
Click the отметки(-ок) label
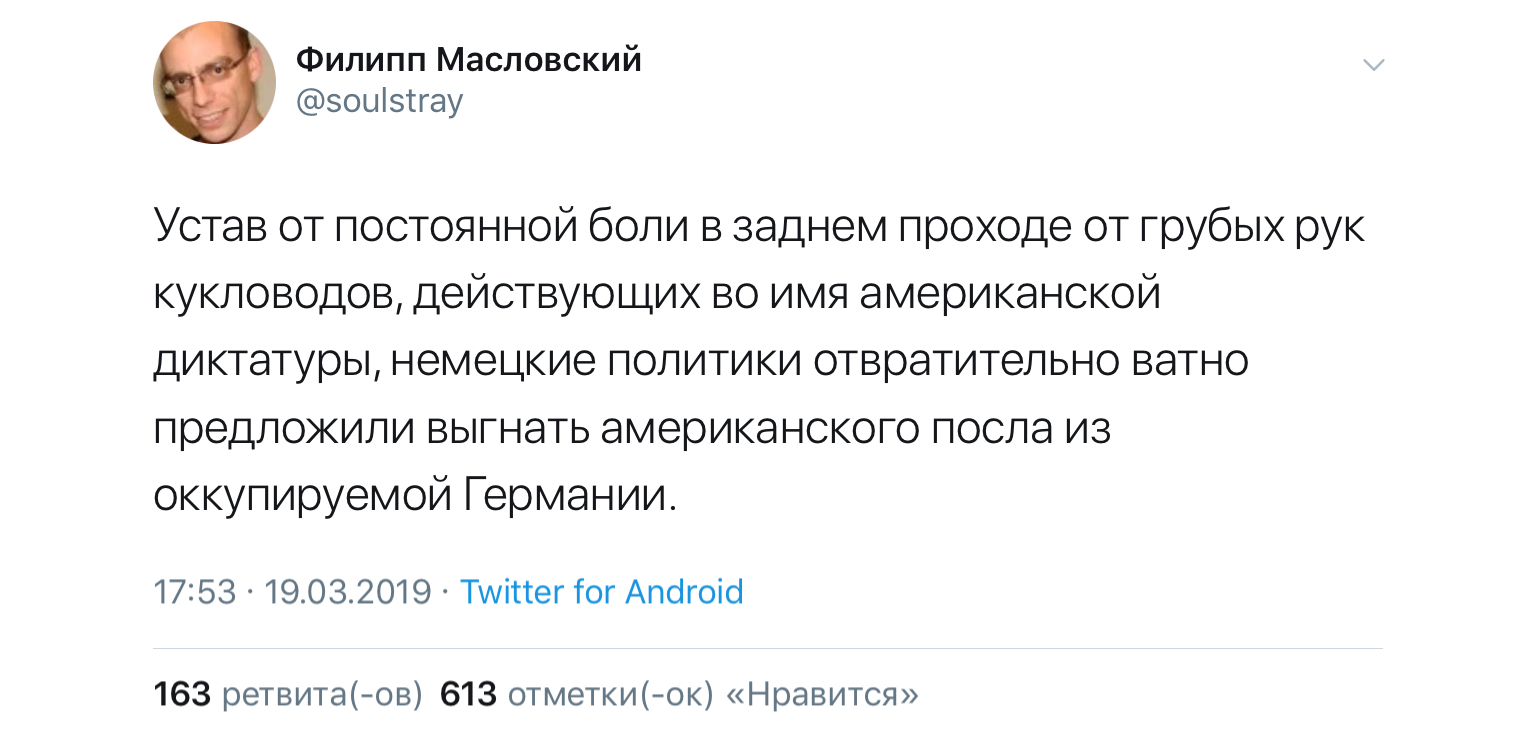tap(610, 694)
